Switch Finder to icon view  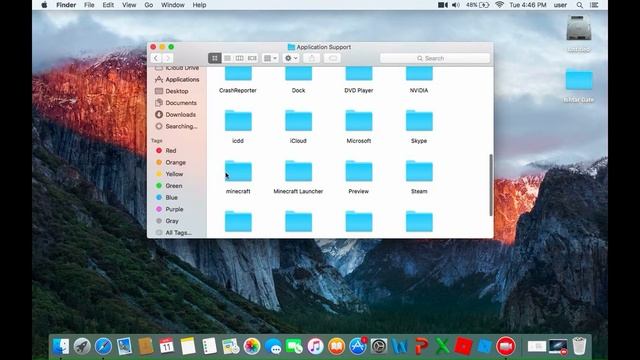215,58
